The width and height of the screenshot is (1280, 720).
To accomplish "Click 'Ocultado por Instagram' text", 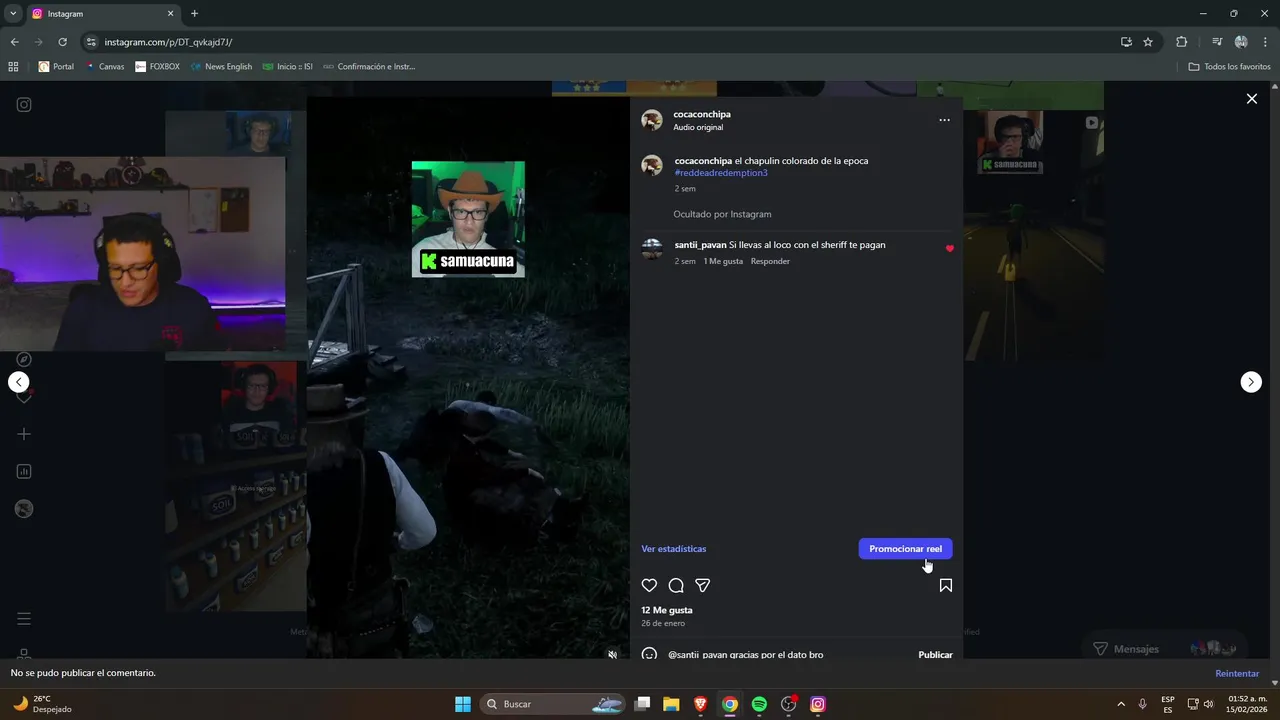I will click(x=722, y=214).
